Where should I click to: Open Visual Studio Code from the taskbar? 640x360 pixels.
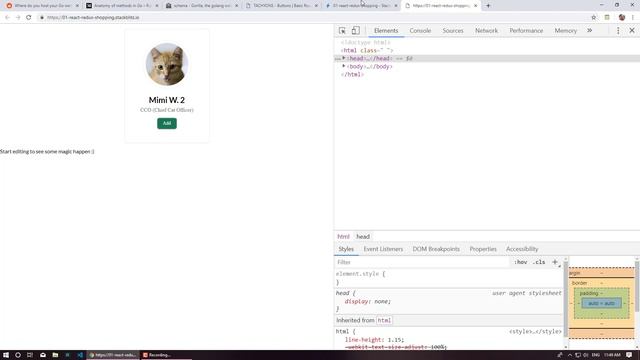[x=80, y=355]
